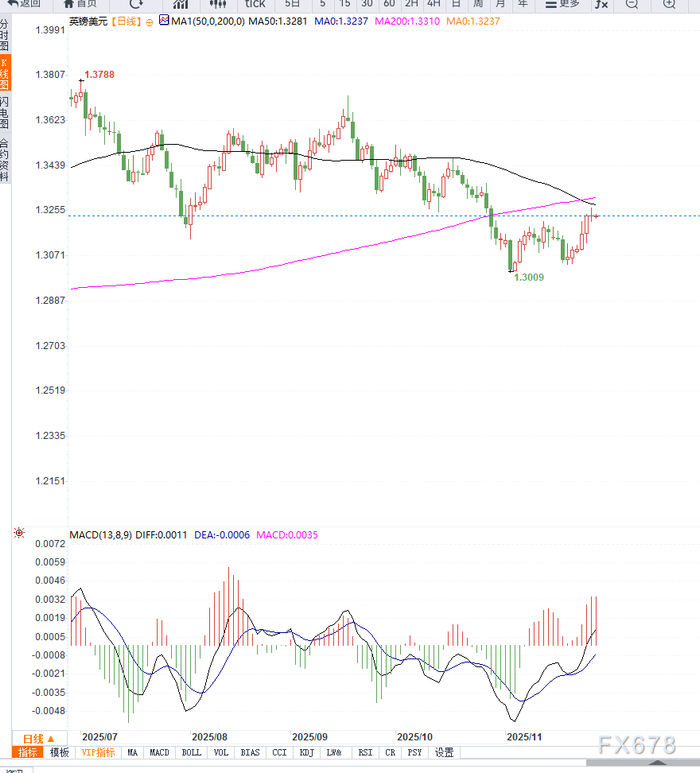700x773 pixels.
Task: Open the fx formula indicator icon
Action: point(600,4)
